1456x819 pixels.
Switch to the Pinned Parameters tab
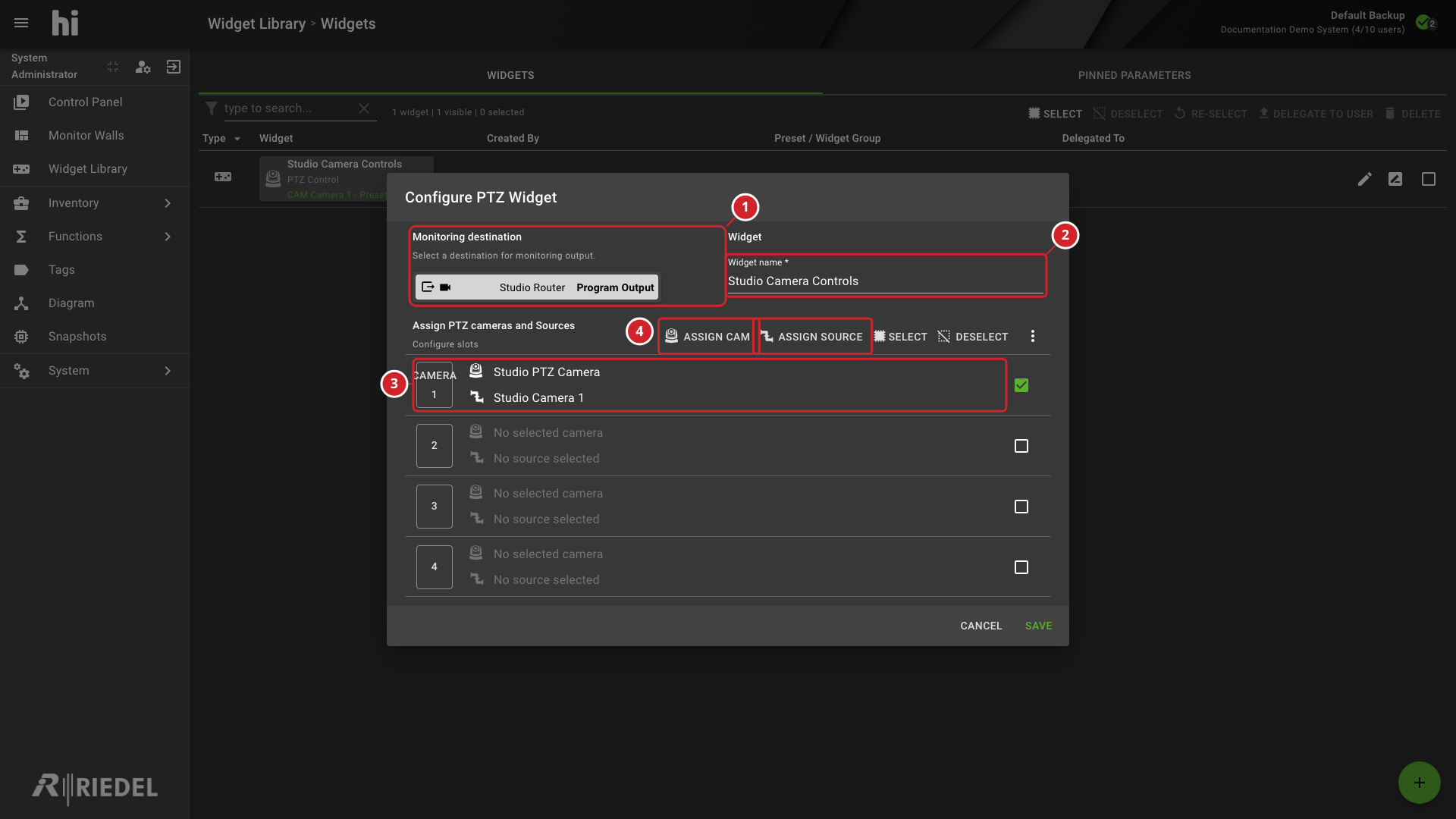click(x=1134, y=75)
